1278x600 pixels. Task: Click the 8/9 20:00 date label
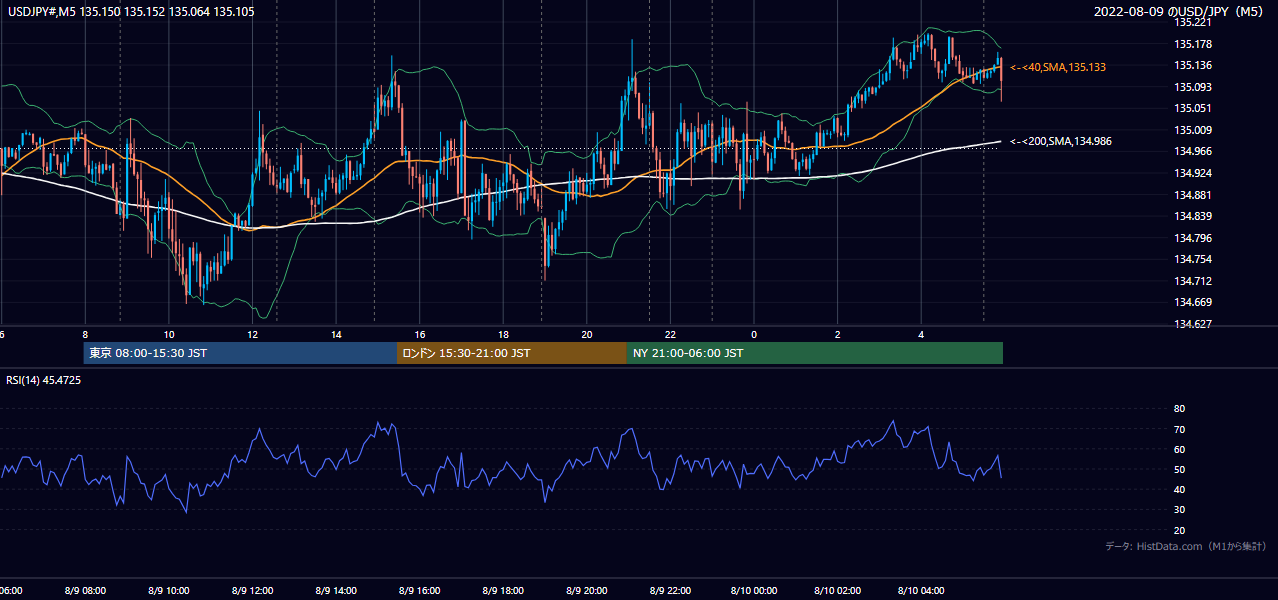point(586,591)
